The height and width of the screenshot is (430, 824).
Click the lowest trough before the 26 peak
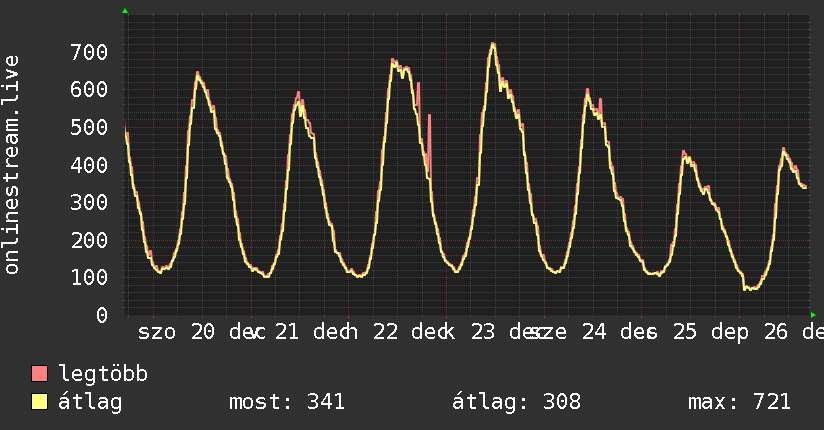point(749,288)
